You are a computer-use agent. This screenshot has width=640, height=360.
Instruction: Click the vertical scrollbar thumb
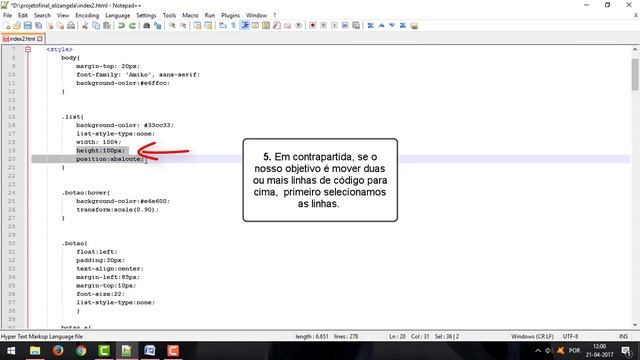coord(635,74)
